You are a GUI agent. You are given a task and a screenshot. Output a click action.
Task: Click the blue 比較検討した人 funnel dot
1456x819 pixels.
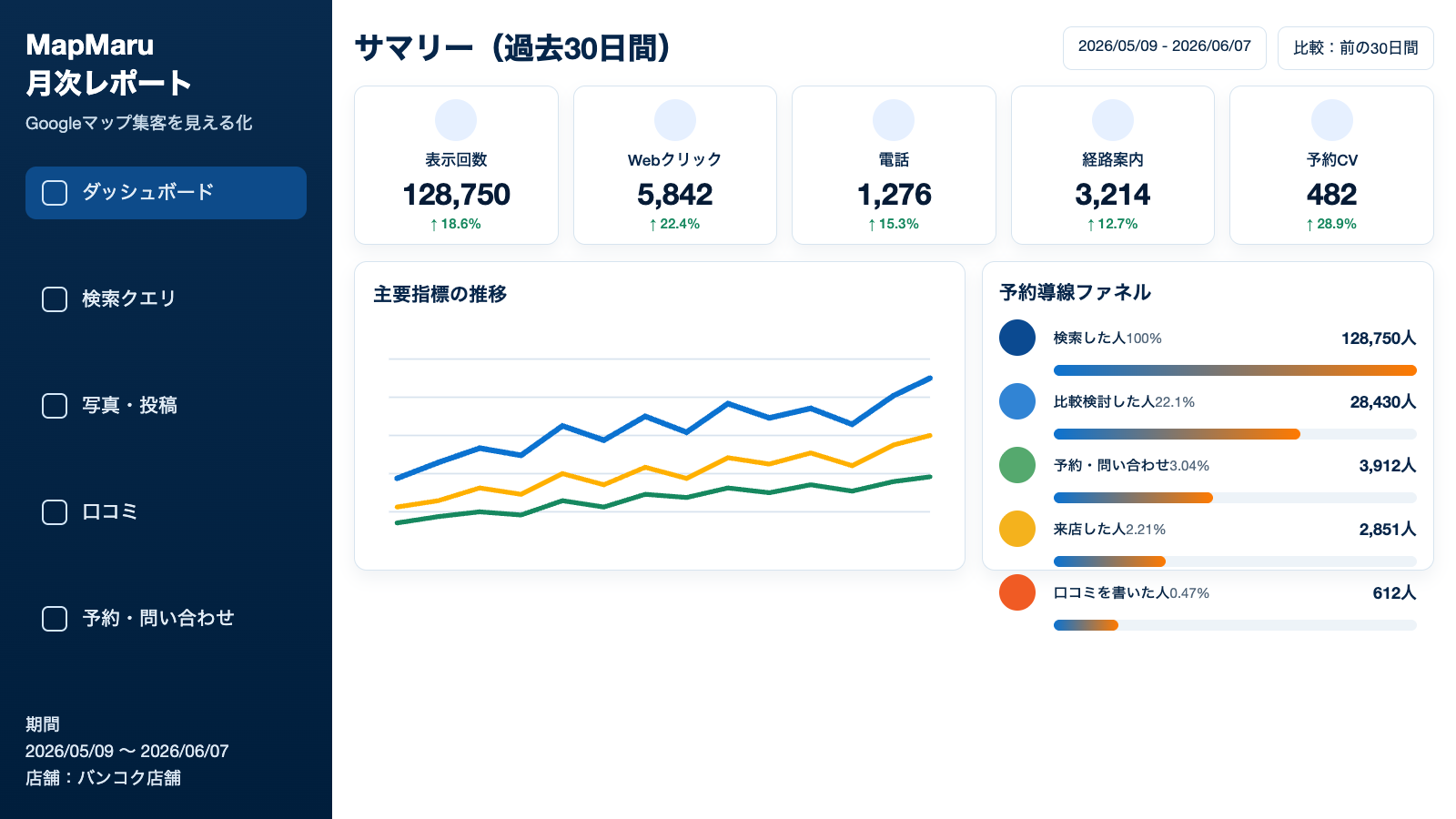pyautogui.click(x=1017, y=401)
